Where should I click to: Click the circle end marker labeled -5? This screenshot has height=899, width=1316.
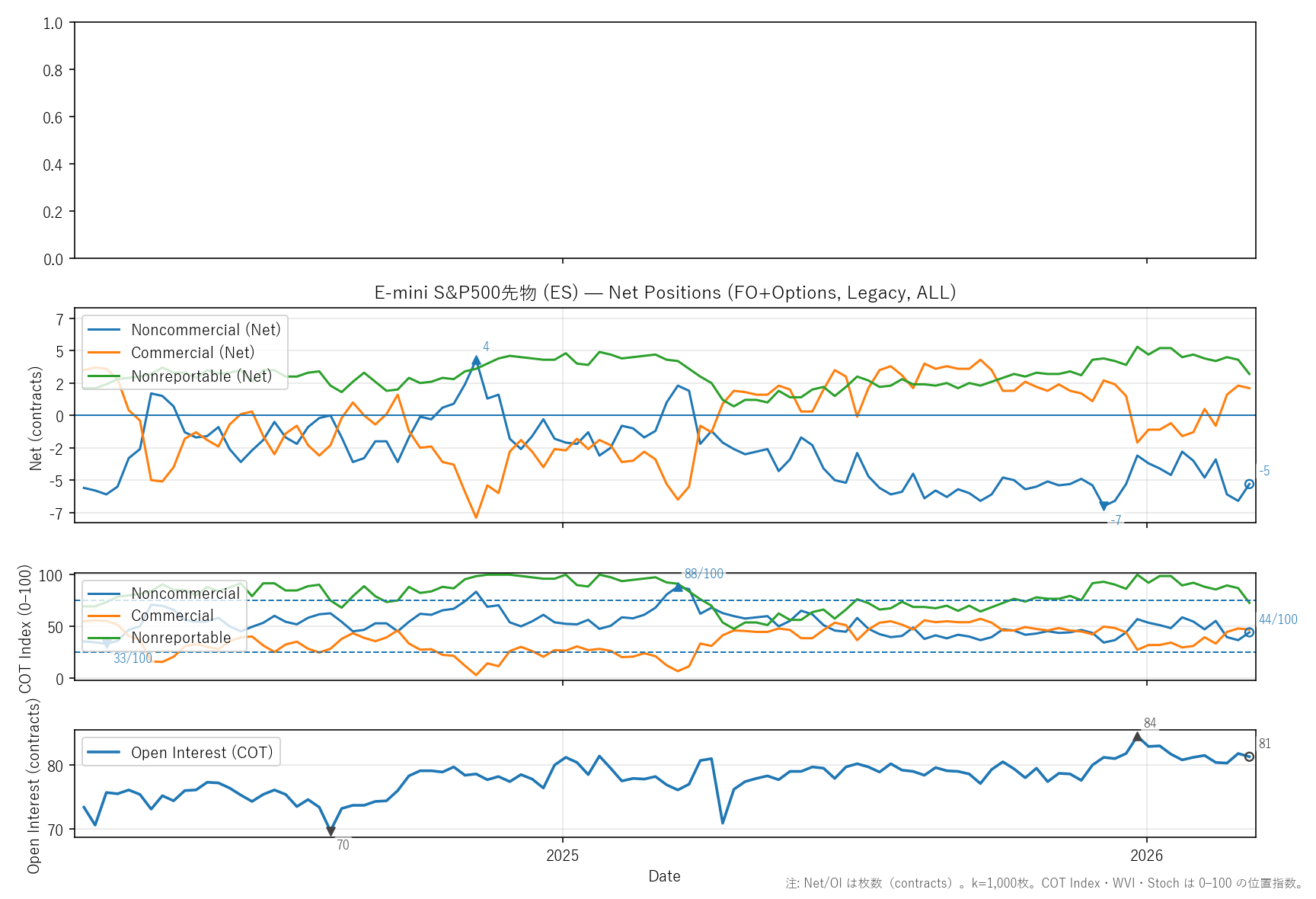coord(1249,484)
